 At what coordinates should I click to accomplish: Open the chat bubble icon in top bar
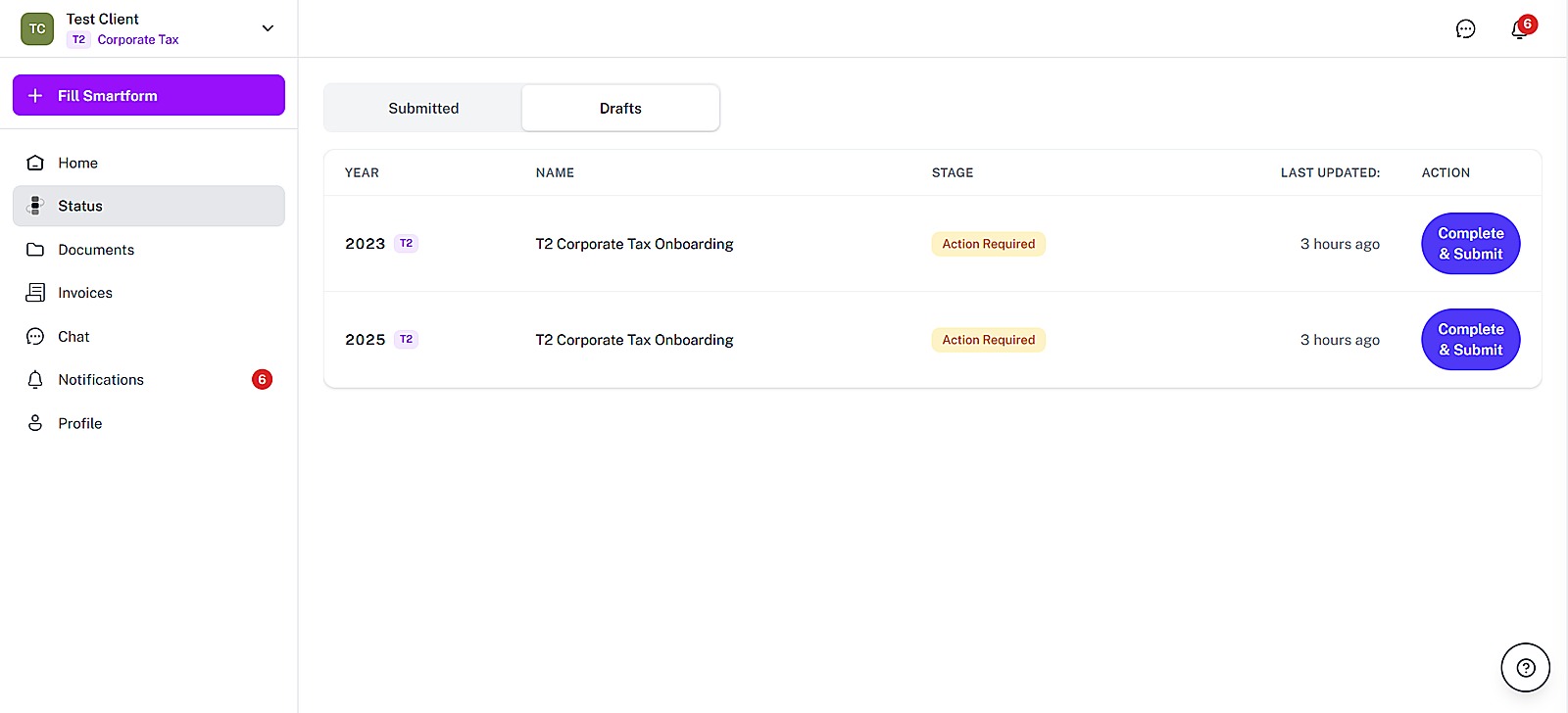click(1465, 29)
